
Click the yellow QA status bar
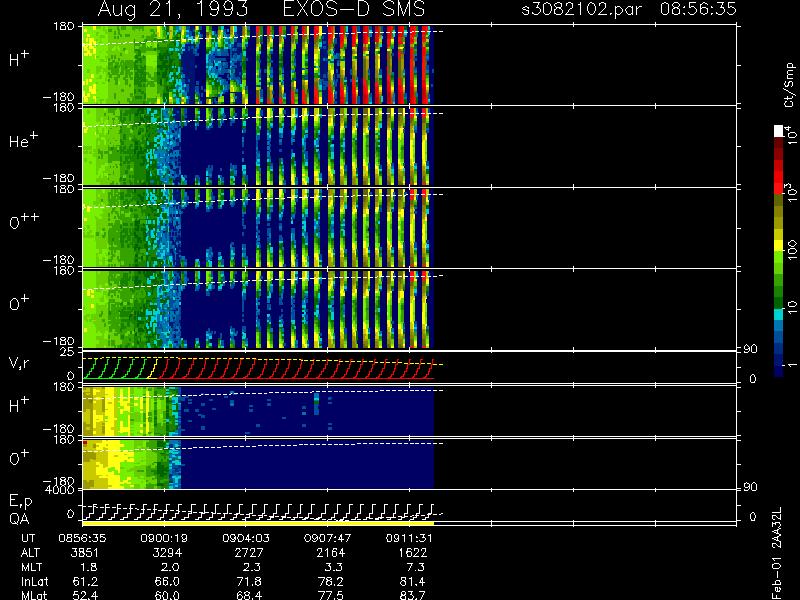tap(258, 523)
